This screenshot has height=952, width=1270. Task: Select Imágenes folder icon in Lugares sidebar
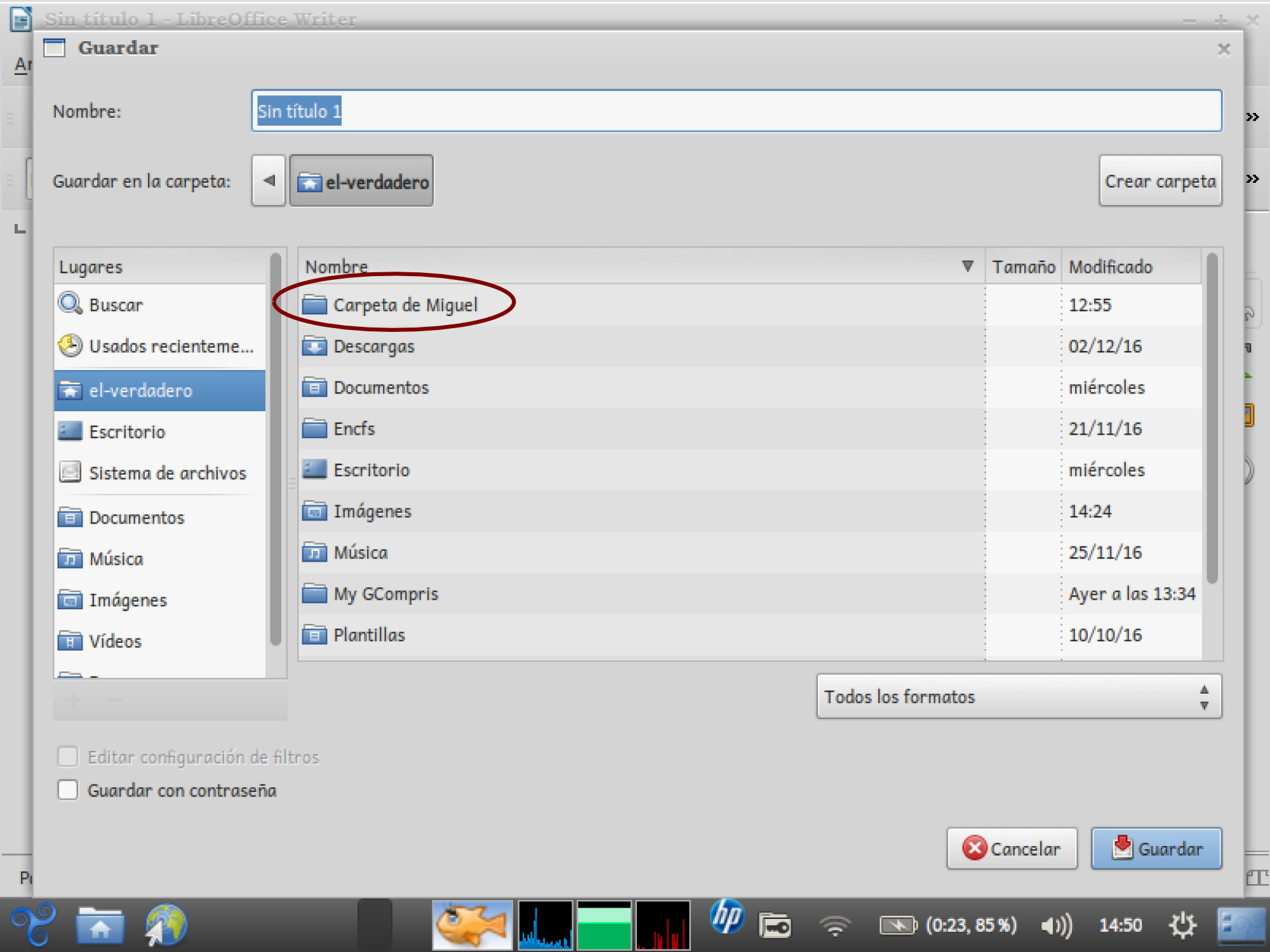[x=70, y=600]
